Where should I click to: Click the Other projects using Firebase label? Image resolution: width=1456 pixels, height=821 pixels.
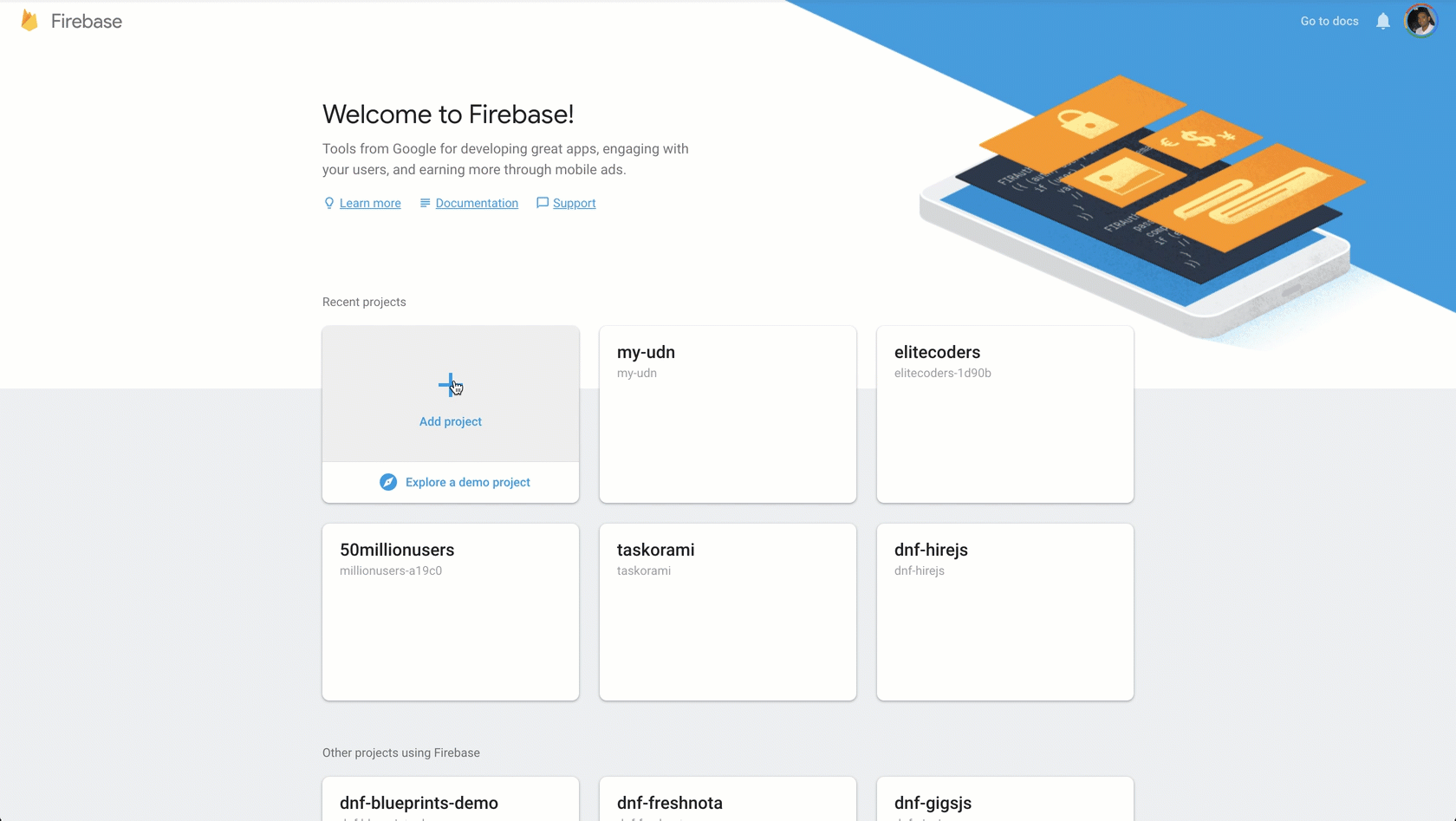[x=401, y=753]
